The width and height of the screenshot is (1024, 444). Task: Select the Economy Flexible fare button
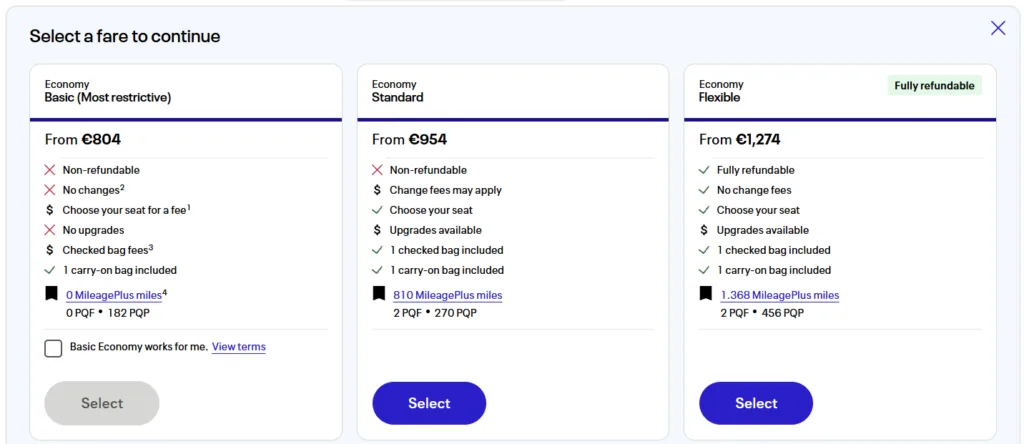pyautogui.click(x=756, y=403)
